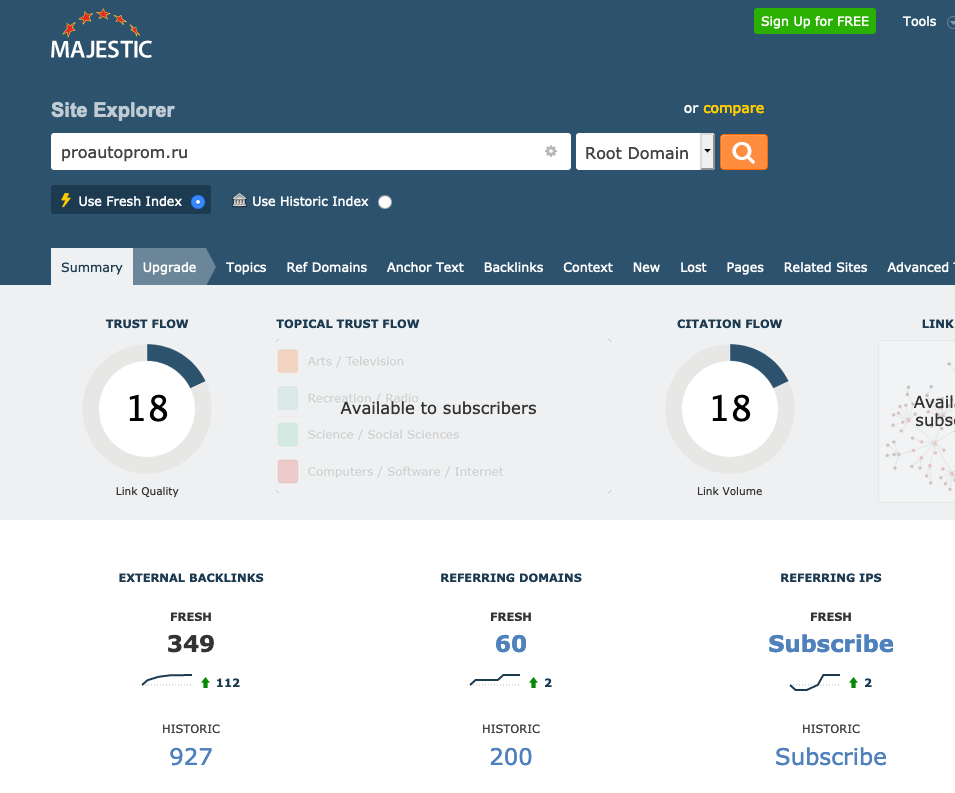
Task: Click the orange magnifying glass search button
Action: point(743,152)
